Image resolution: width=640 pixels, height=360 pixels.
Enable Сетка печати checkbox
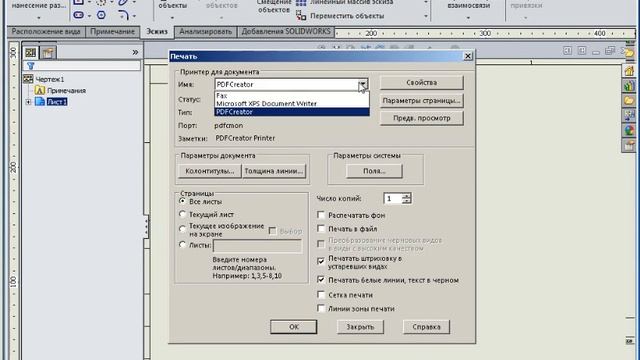pyautogui.click(x=321, y=294)
